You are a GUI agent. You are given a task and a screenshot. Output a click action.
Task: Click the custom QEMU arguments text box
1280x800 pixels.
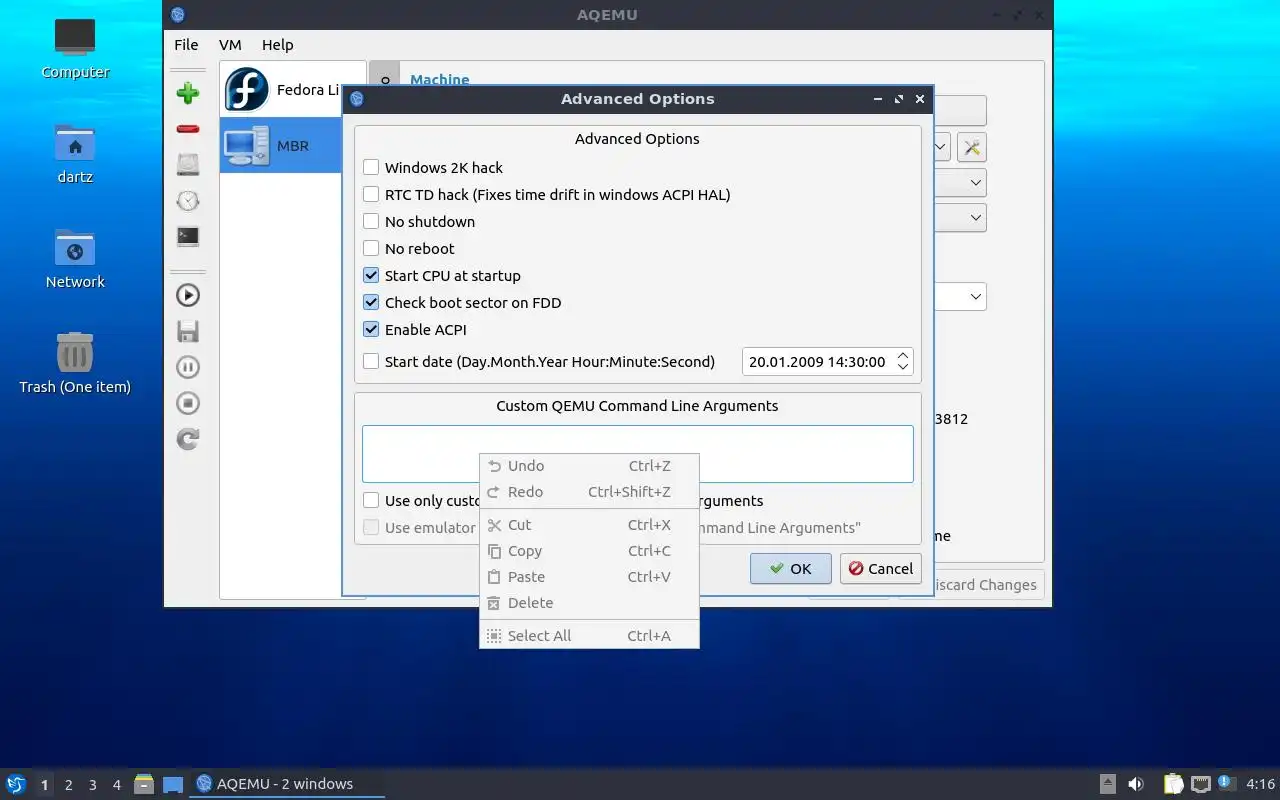pos(638,454)
